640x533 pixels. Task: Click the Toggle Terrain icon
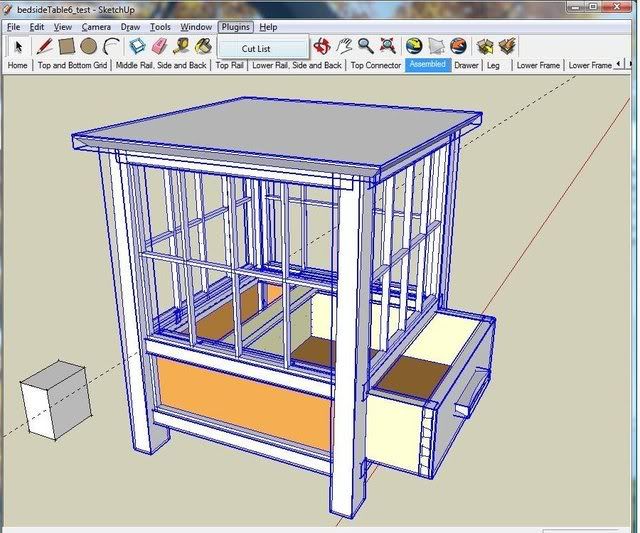click(436, 46)
